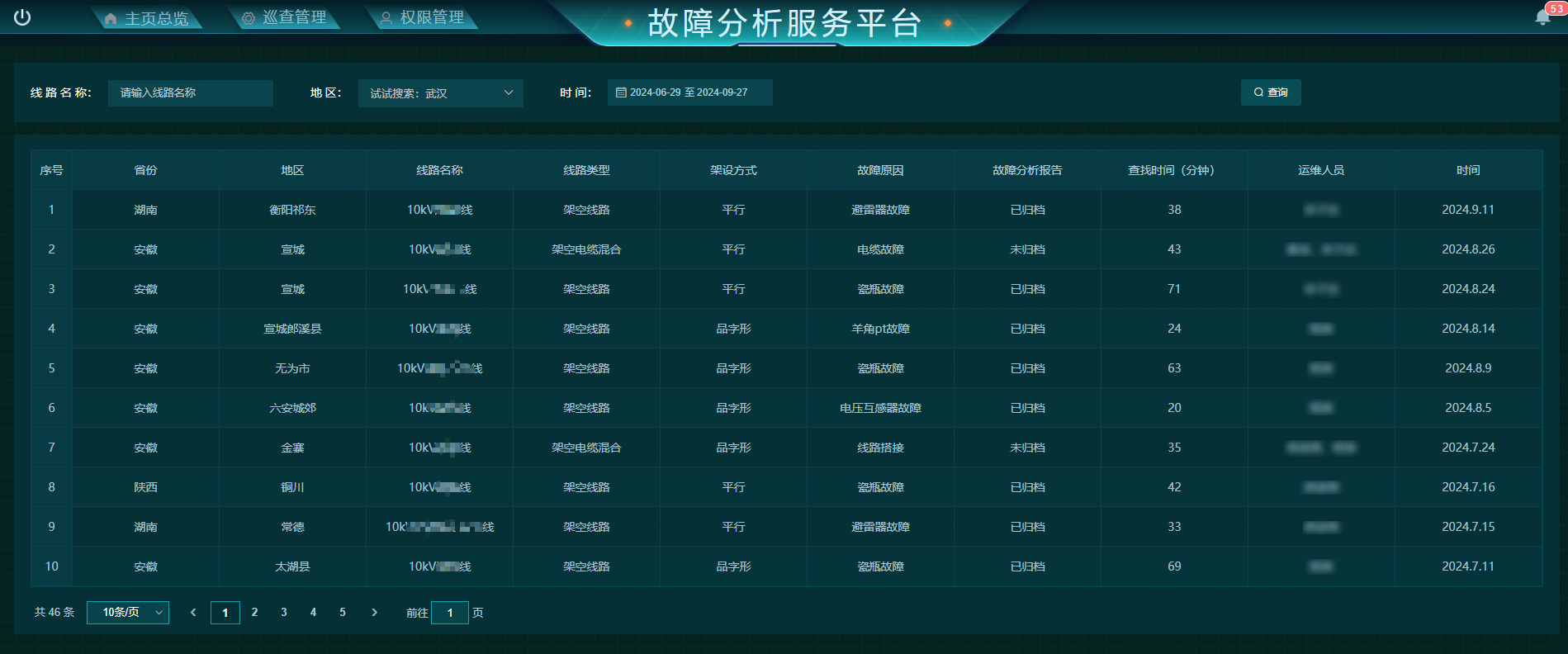Open the date range picker field
The image size is (1568, 654).
click(689, 92)
